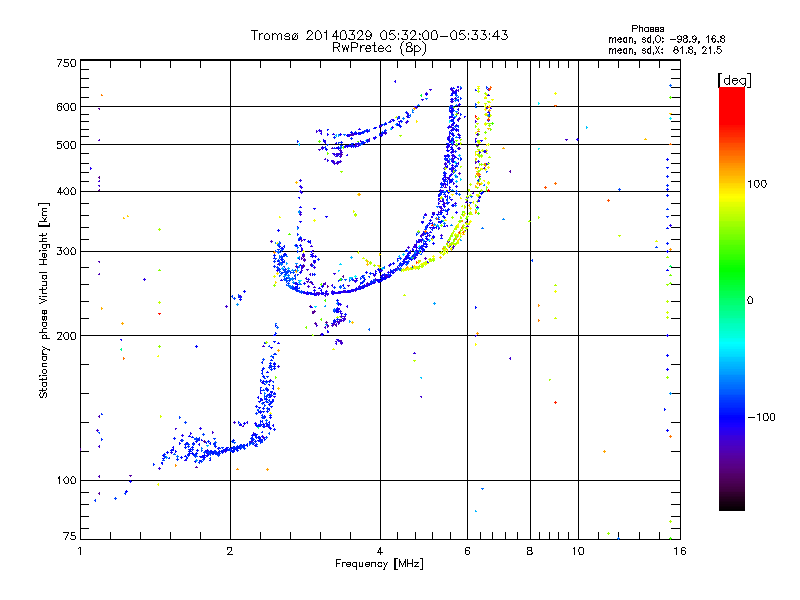
Task: Click the x-axis label '8'
Action: [530, 551]
